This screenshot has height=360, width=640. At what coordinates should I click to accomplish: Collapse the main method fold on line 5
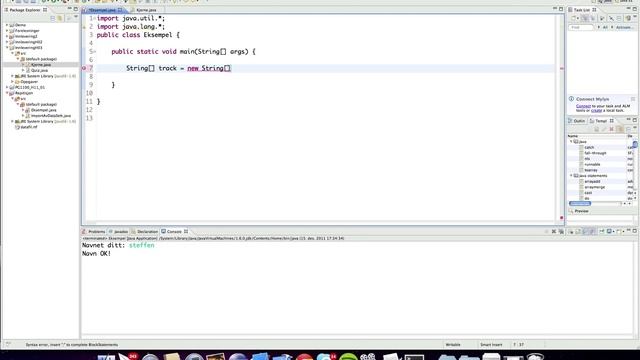click(95, 52)
